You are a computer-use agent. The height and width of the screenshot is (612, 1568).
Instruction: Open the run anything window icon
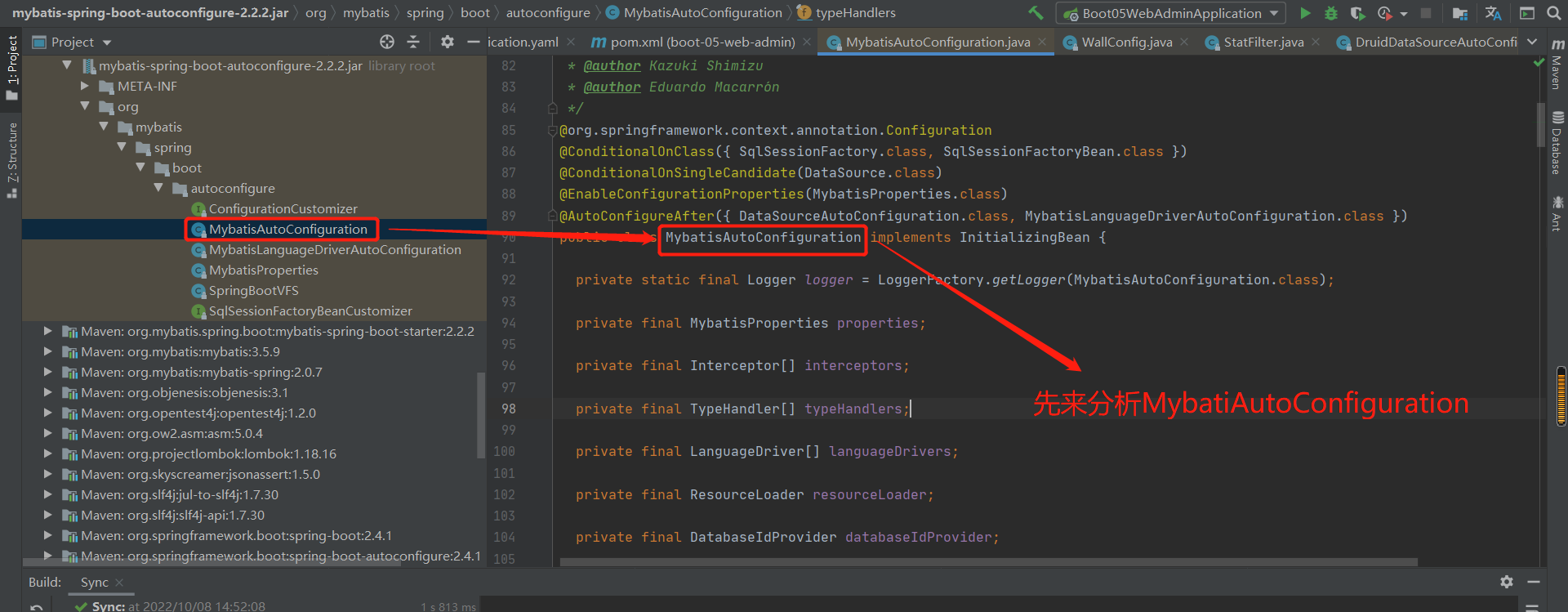(x=1527, y=13)
